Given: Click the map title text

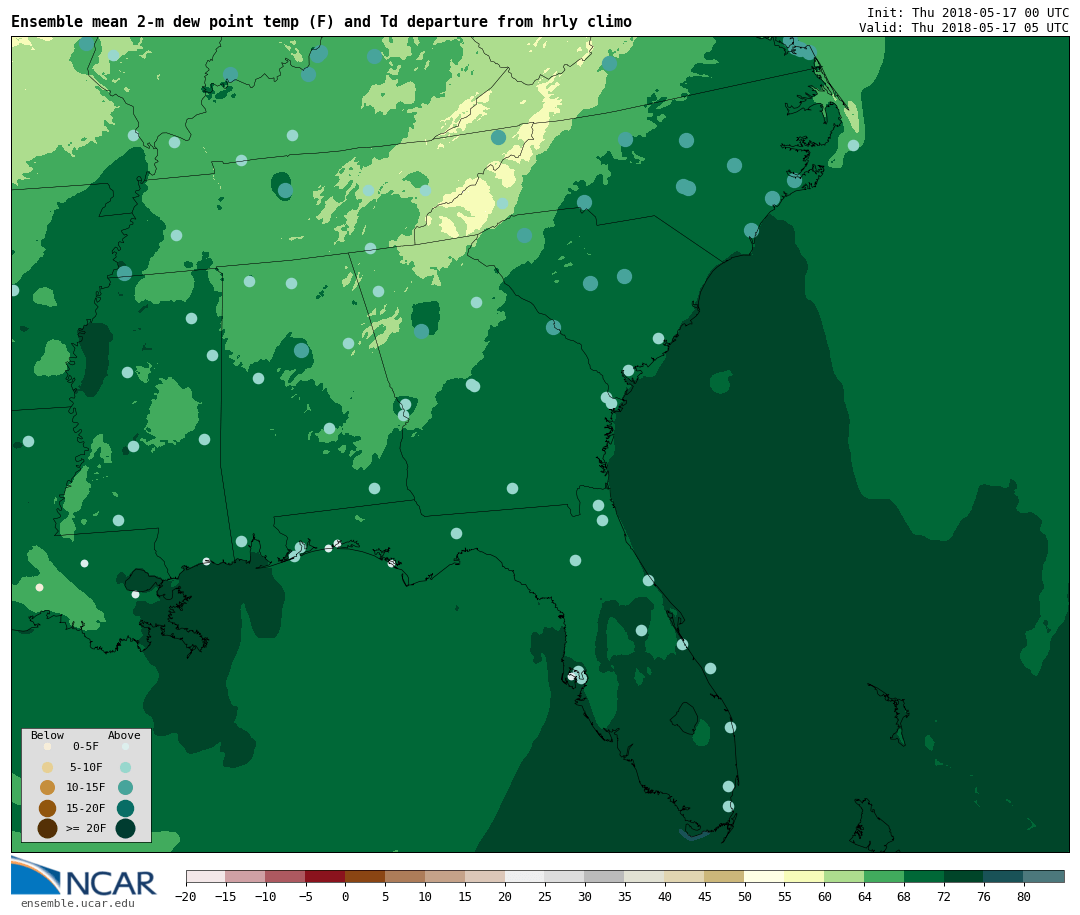Looking at the screenshot, I should (x=321, y=22).
